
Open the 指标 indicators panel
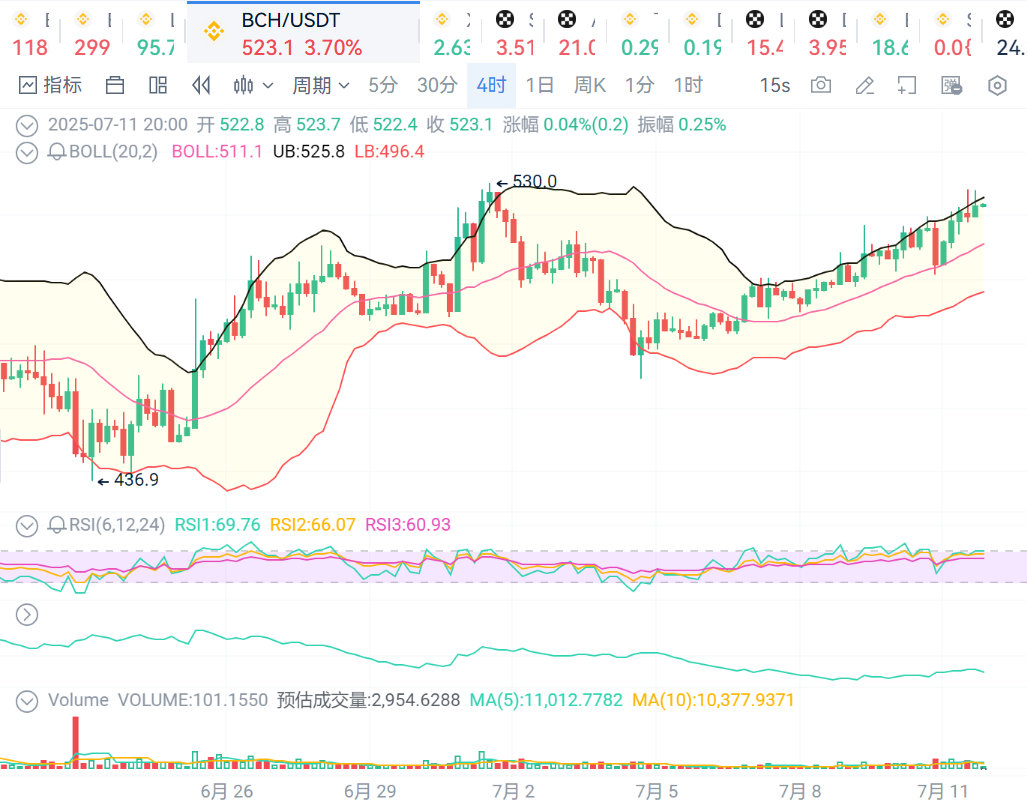(x=50, y=85)
